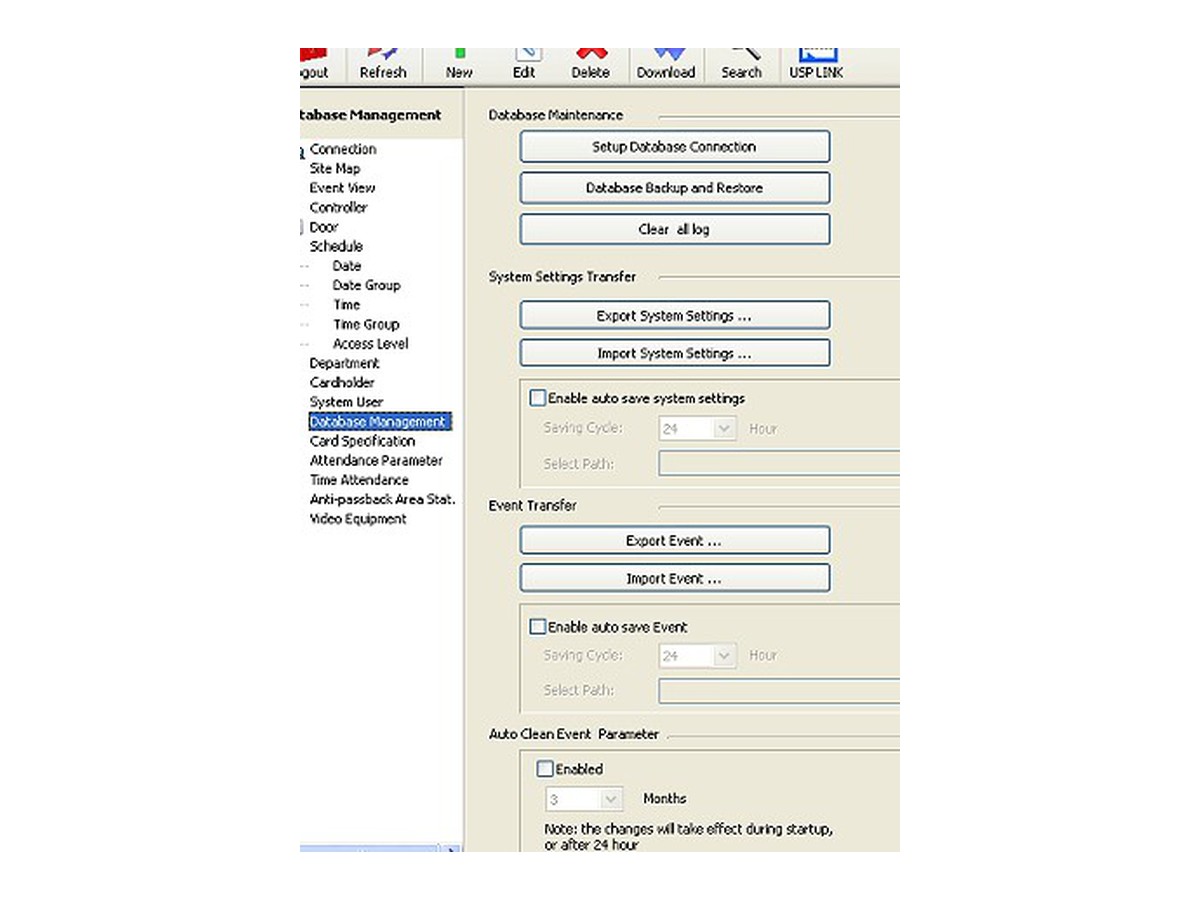Click the Import Event button
Image resolution: width=1200 pixels, height=900 pixels.
(x=675, y=578)
